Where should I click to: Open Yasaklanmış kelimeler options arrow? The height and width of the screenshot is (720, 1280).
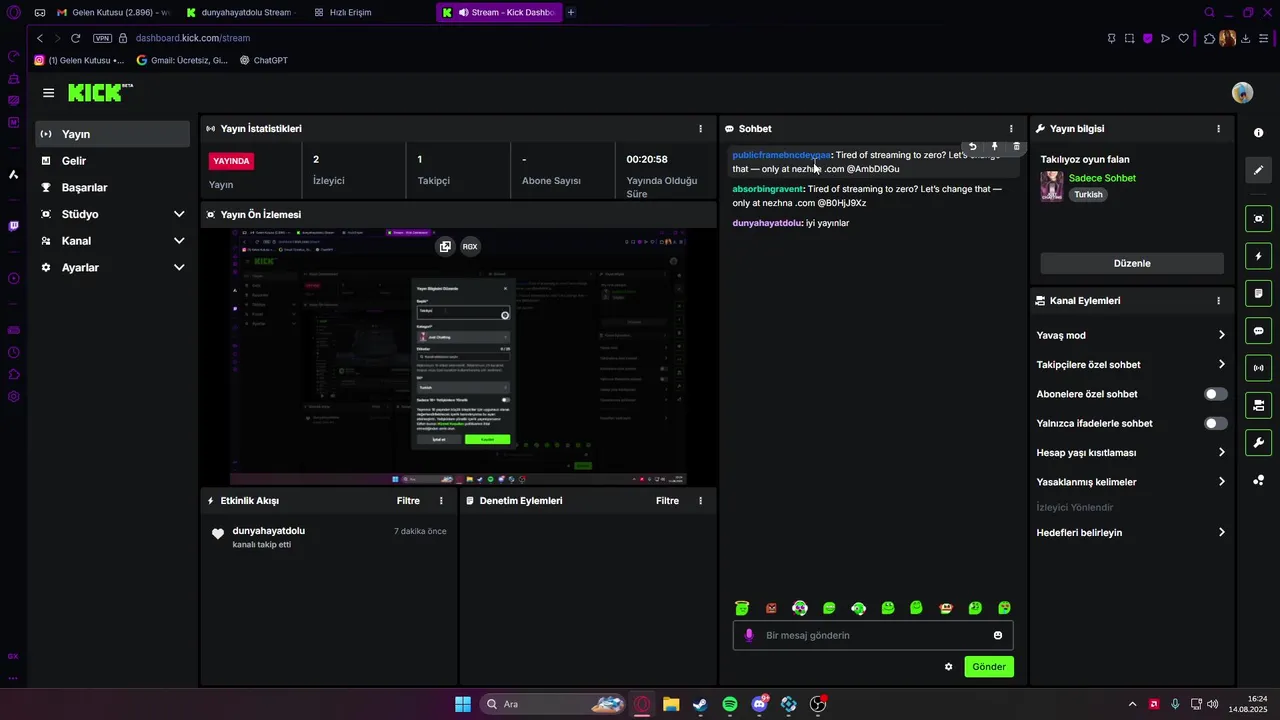click(1221, 482)
